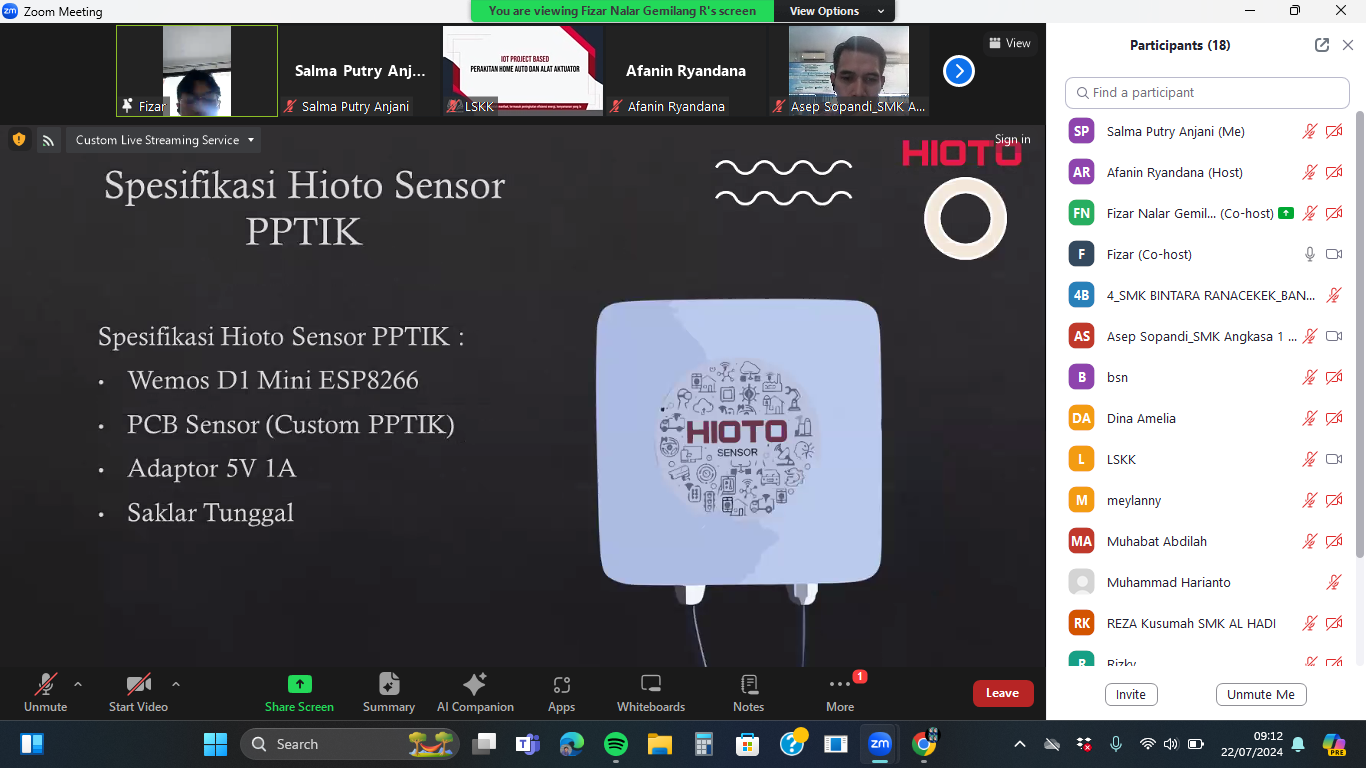This screenshot has width=1366, height=768.
Task: Open the View Options dropdown
Action: pyautogui.click(x=837, y=11)
